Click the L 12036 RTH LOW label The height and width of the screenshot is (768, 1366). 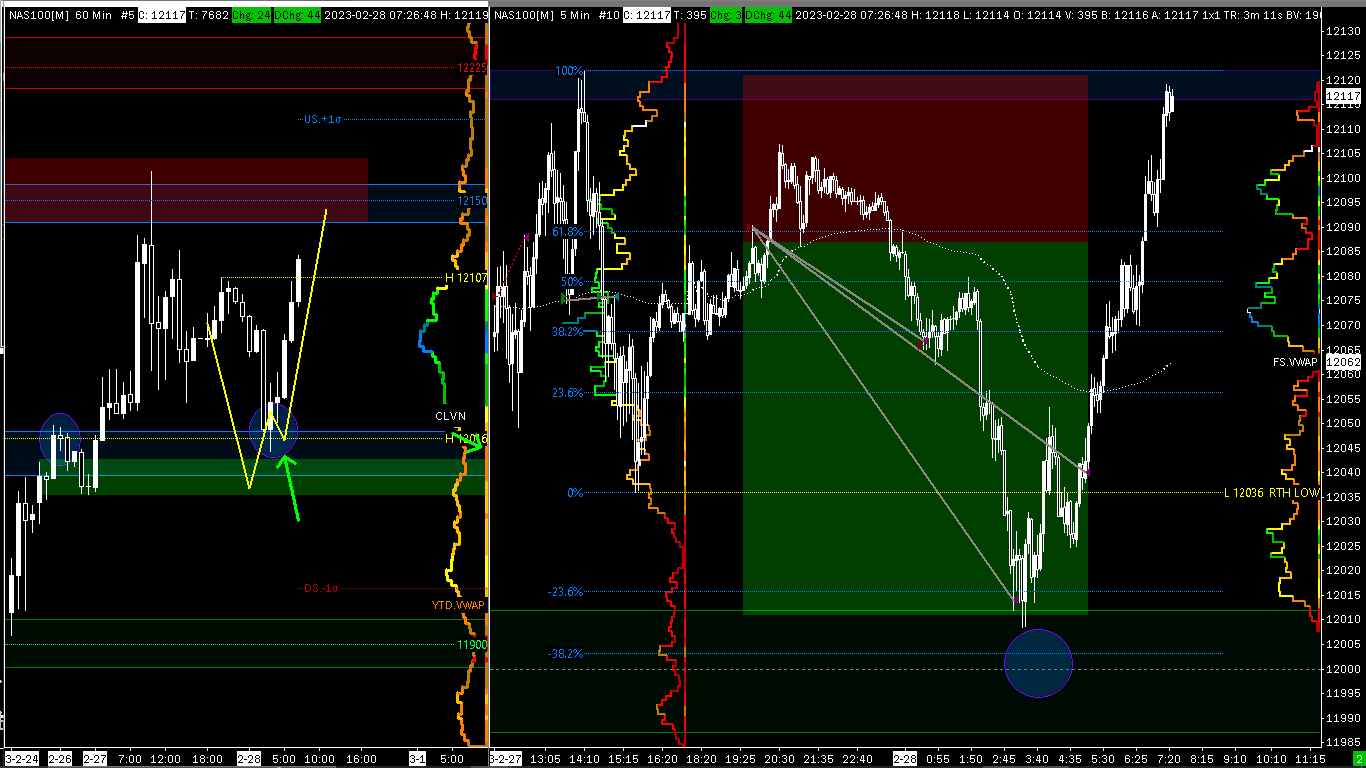tap(1271, 493)
